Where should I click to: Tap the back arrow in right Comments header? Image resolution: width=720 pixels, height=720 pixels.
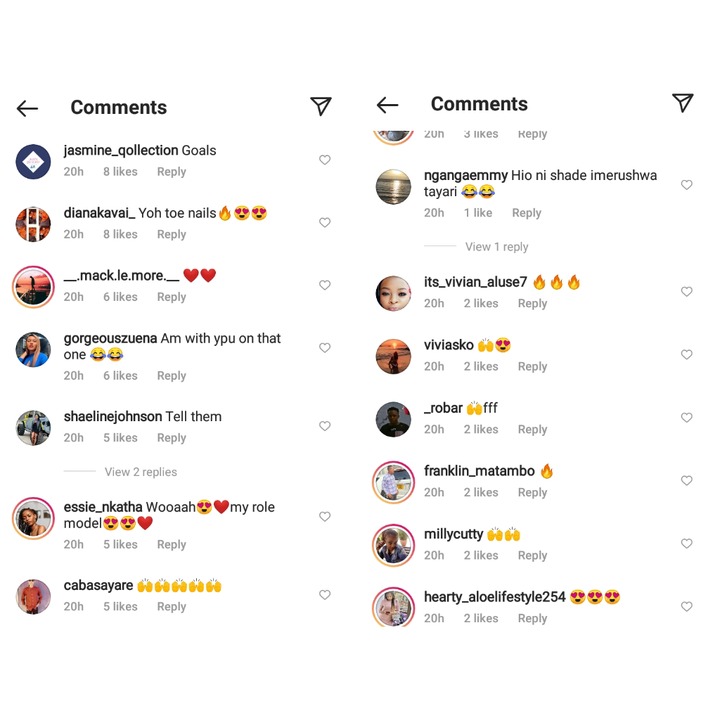[x=387, y=105]
